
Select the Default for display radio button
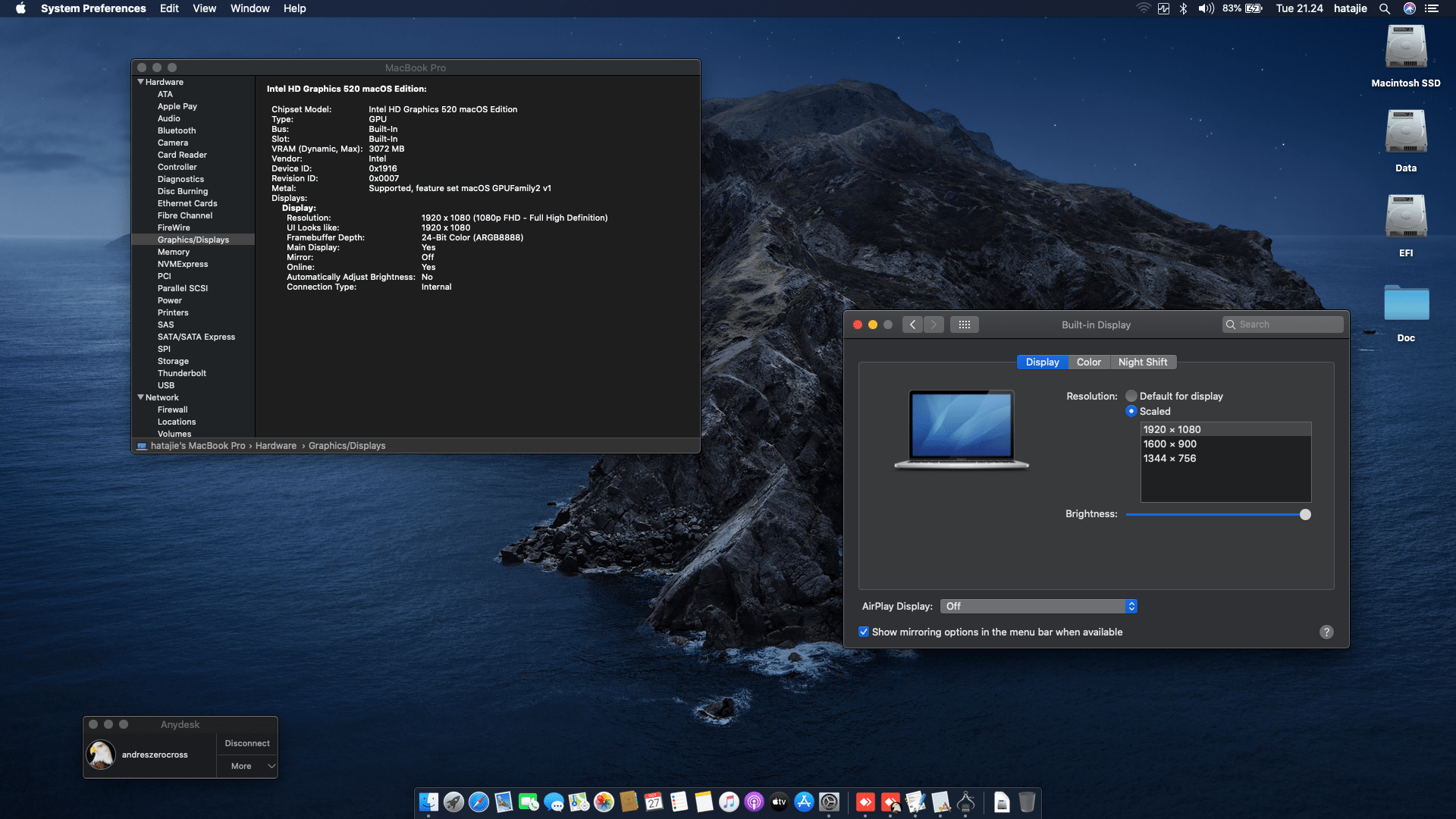click(1131, 396)
